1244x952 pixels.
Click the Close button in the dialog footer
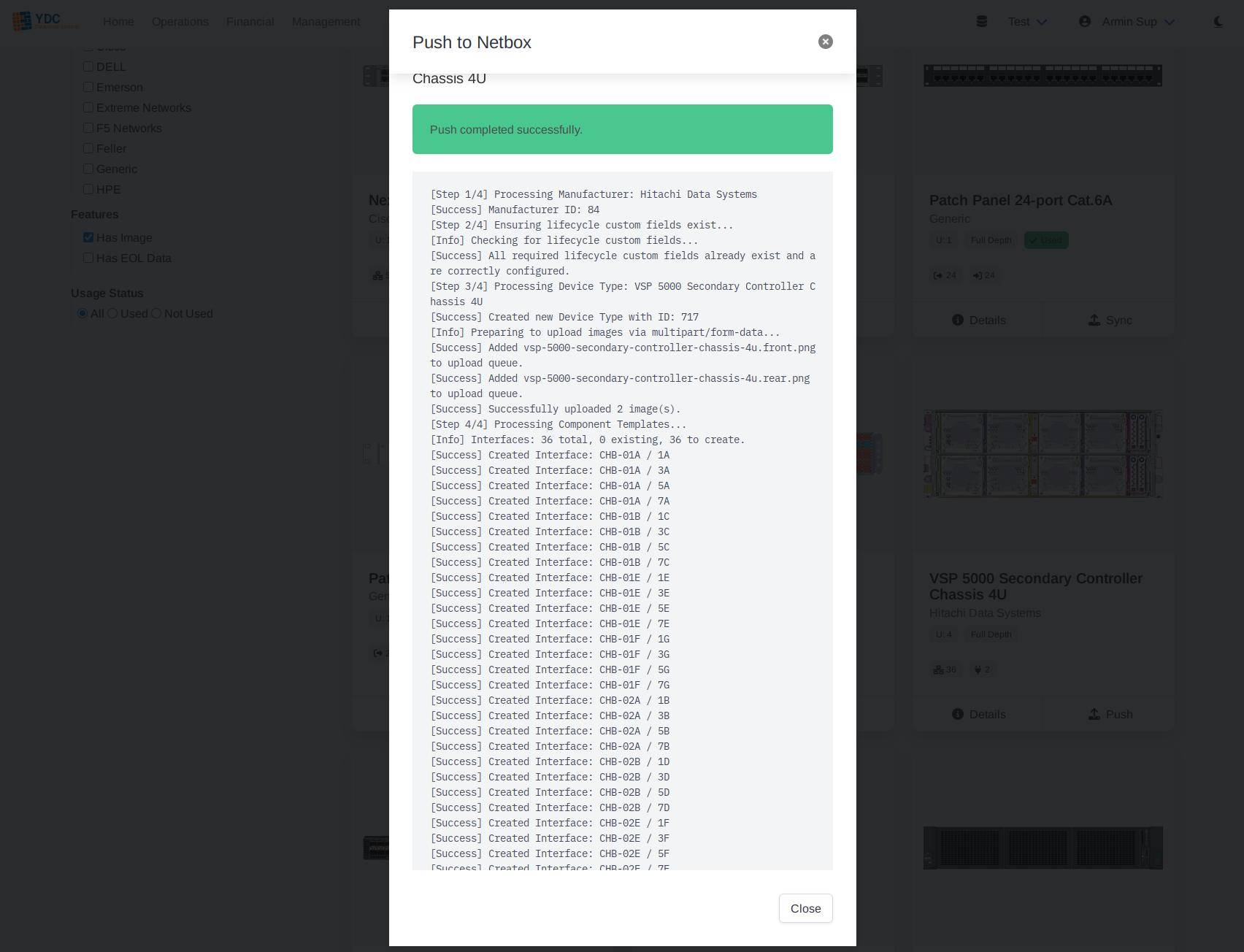(x=805, y=908)
